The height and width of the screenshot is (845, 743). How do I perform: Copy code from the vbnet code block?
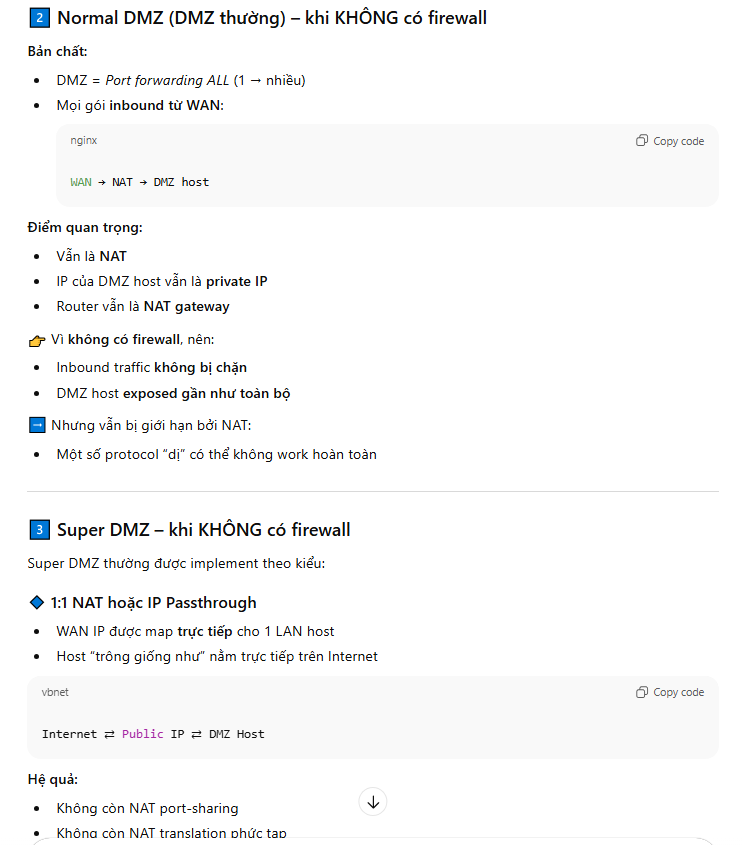670,692
